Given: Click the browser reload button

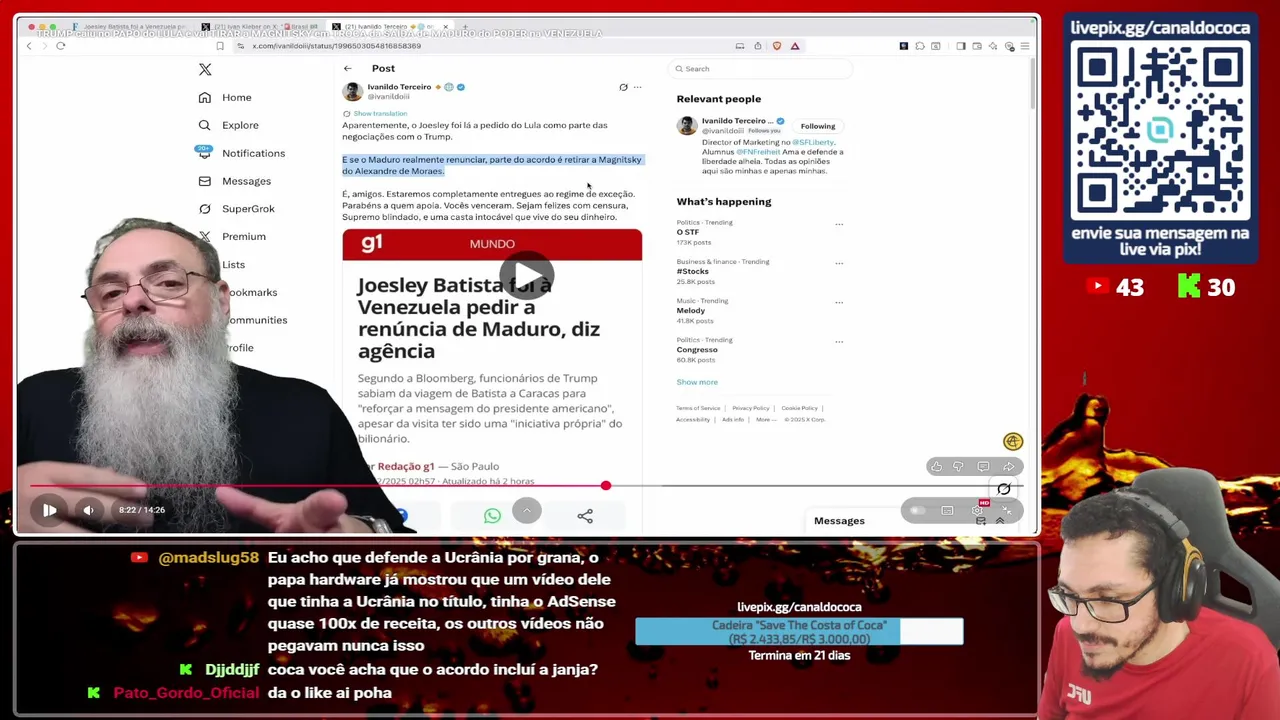Looking at the screenshot, I should (x=60, y=46).
